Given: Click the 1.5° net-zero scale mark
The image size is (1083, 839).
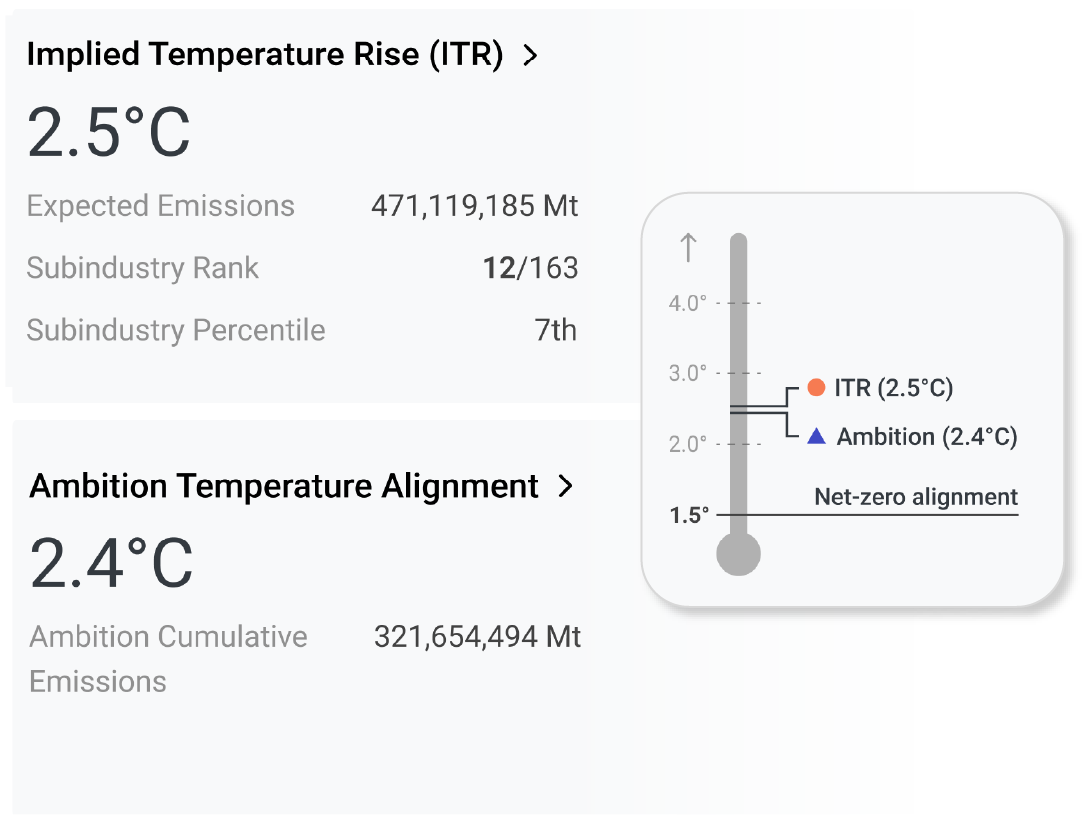Looking at the screenshot, I should (690, 515).
